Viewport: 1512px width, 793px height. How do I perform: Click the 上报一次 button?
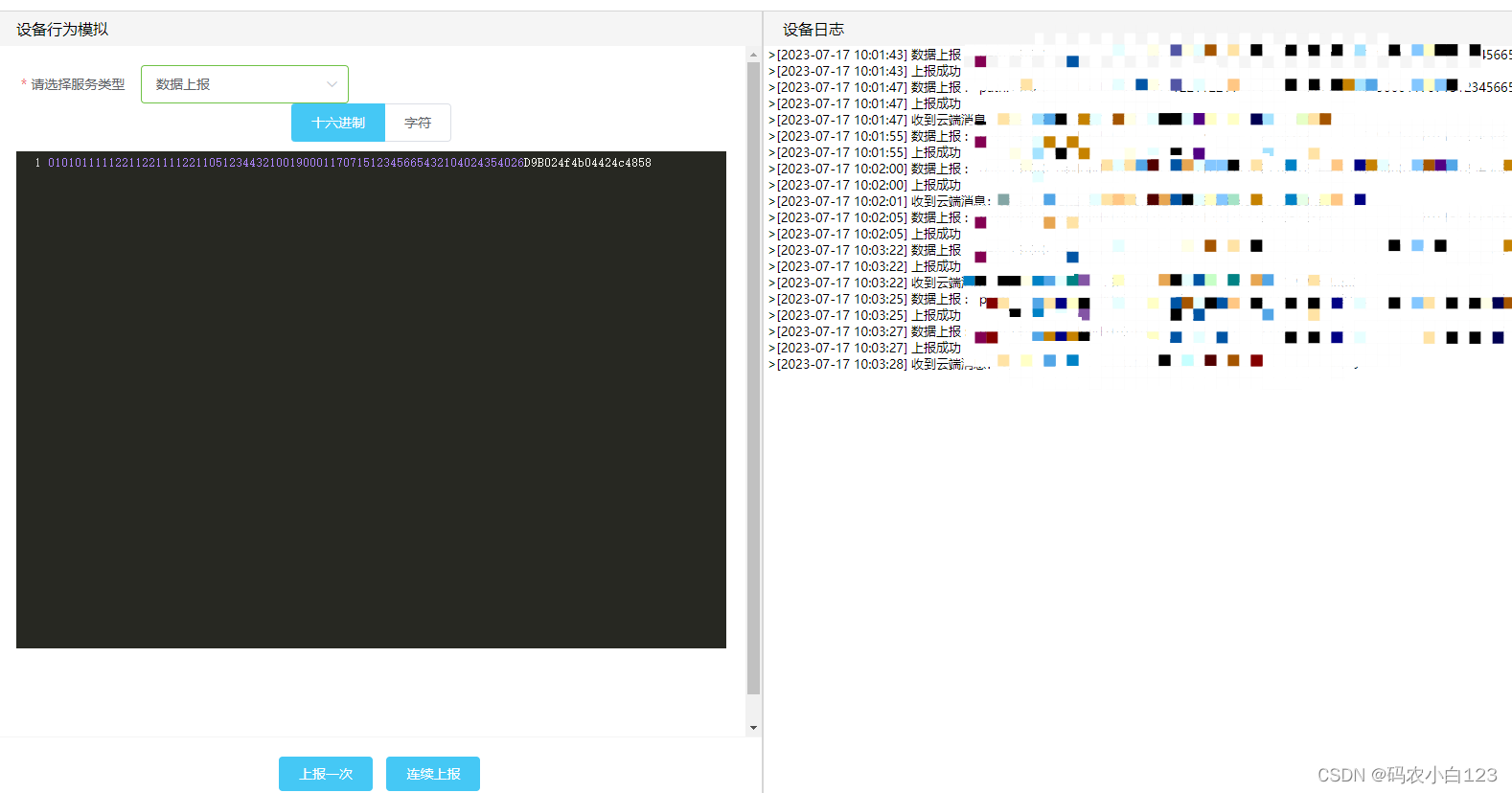click(326, 774)
